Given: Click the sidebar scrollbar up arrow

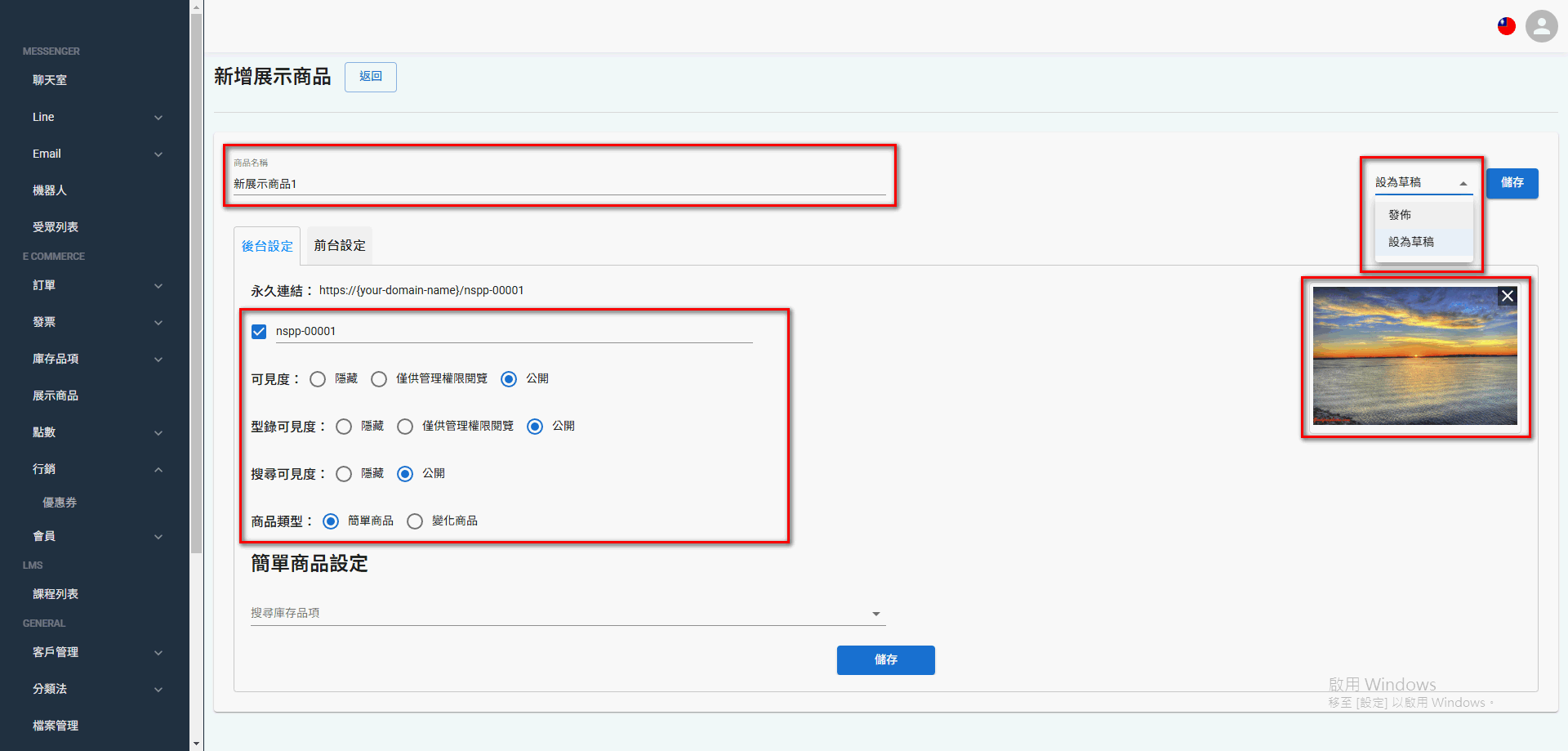Looking at the screenshot, I should click(197, 7).
